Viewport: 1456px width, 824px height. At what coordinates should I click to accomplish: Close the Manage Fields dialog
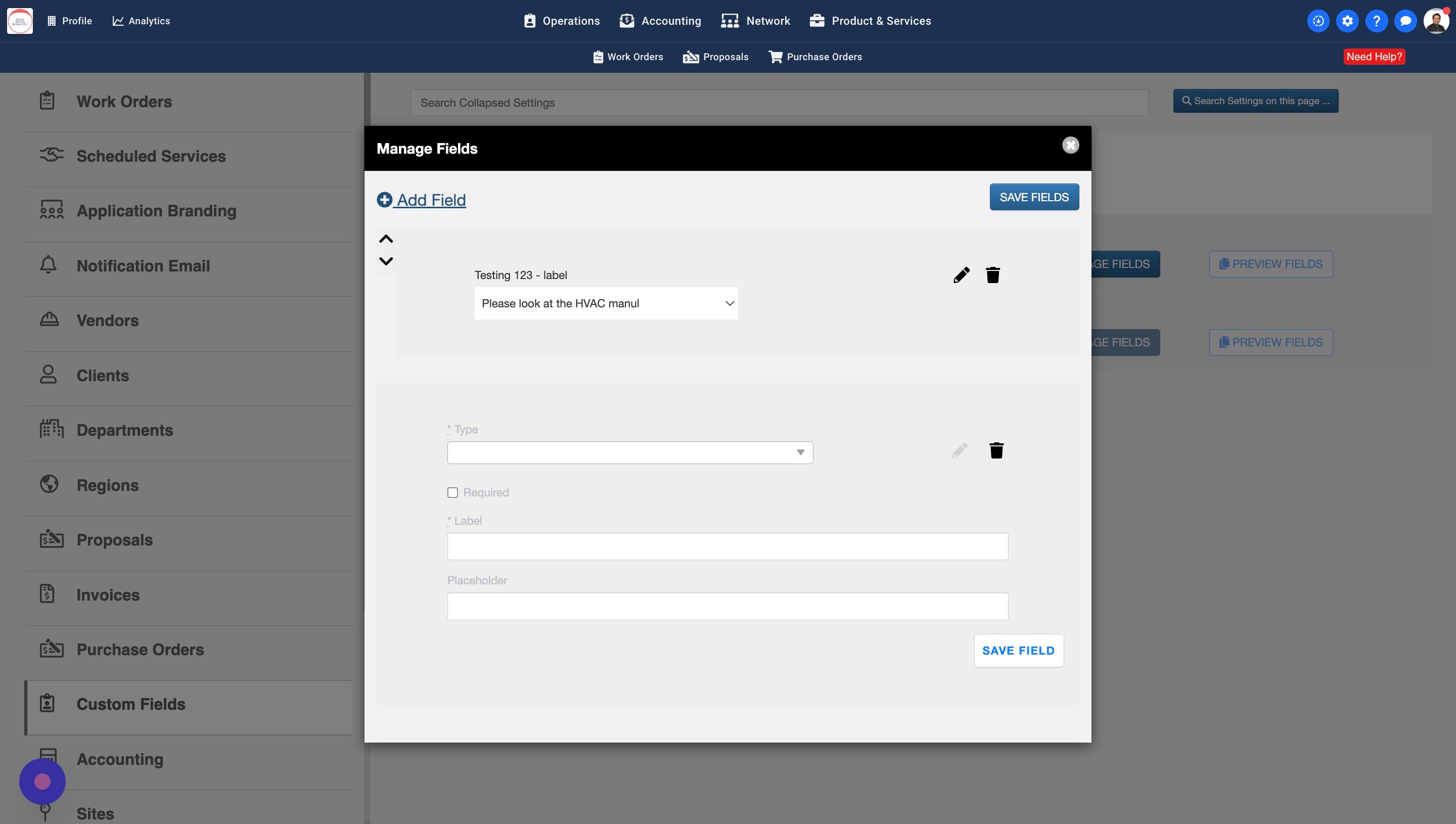coord(1070,146)
